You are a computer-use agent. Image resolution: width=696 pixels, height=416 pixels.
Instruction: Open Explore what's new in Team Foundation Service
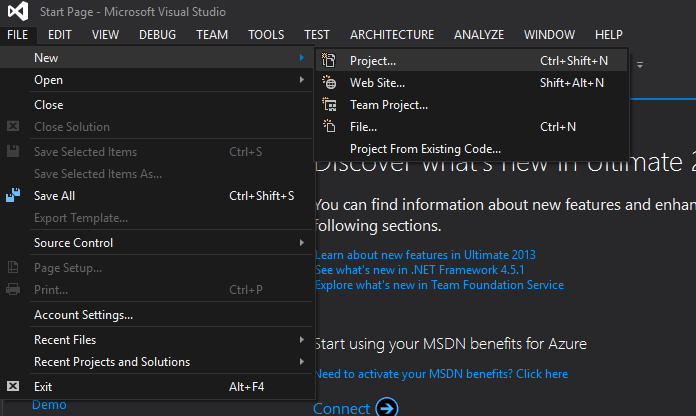pos(439,285)
